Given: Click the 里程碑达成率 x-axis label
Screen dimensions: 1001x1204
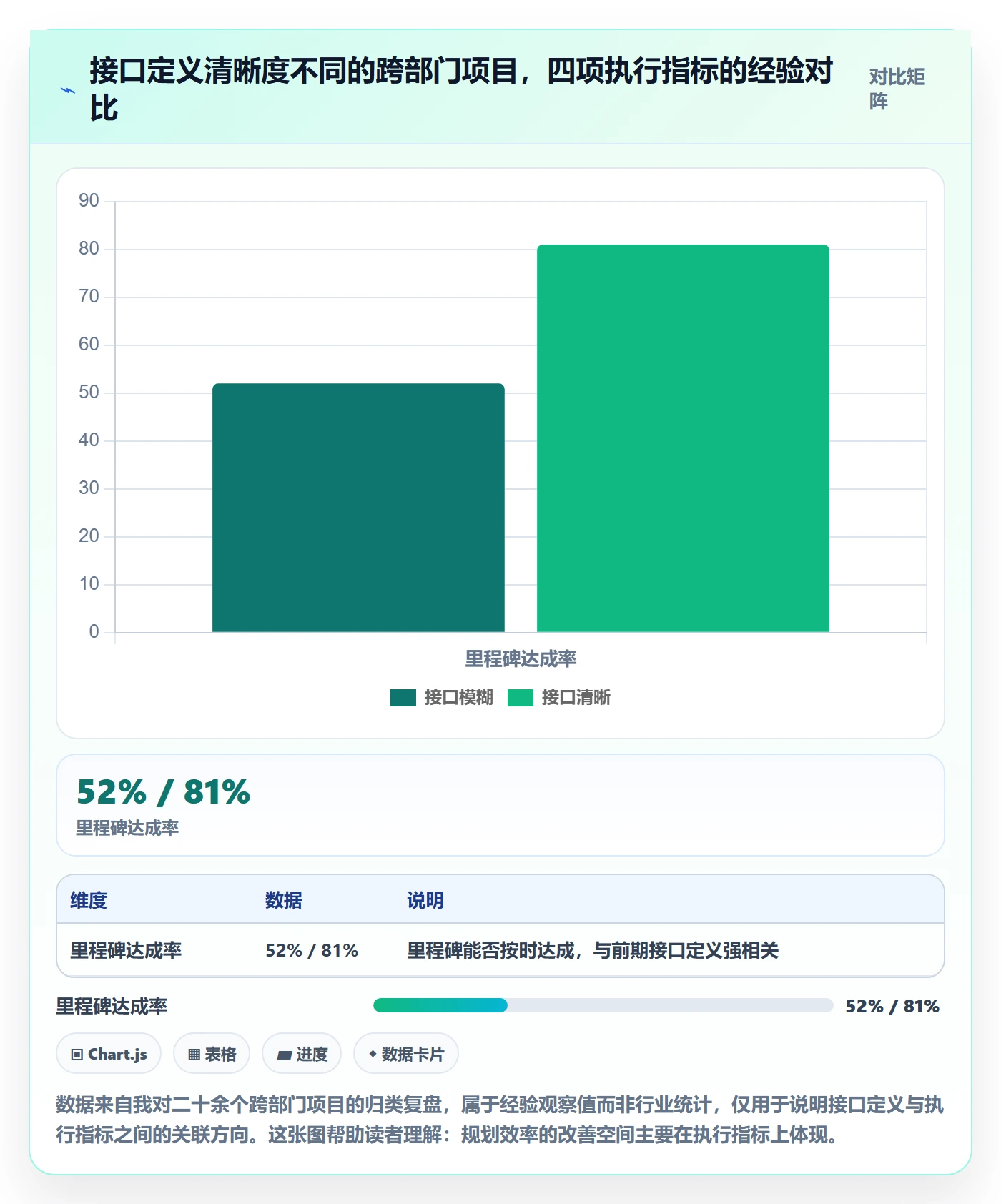Looking at the screenshot, I should point(521,658).
